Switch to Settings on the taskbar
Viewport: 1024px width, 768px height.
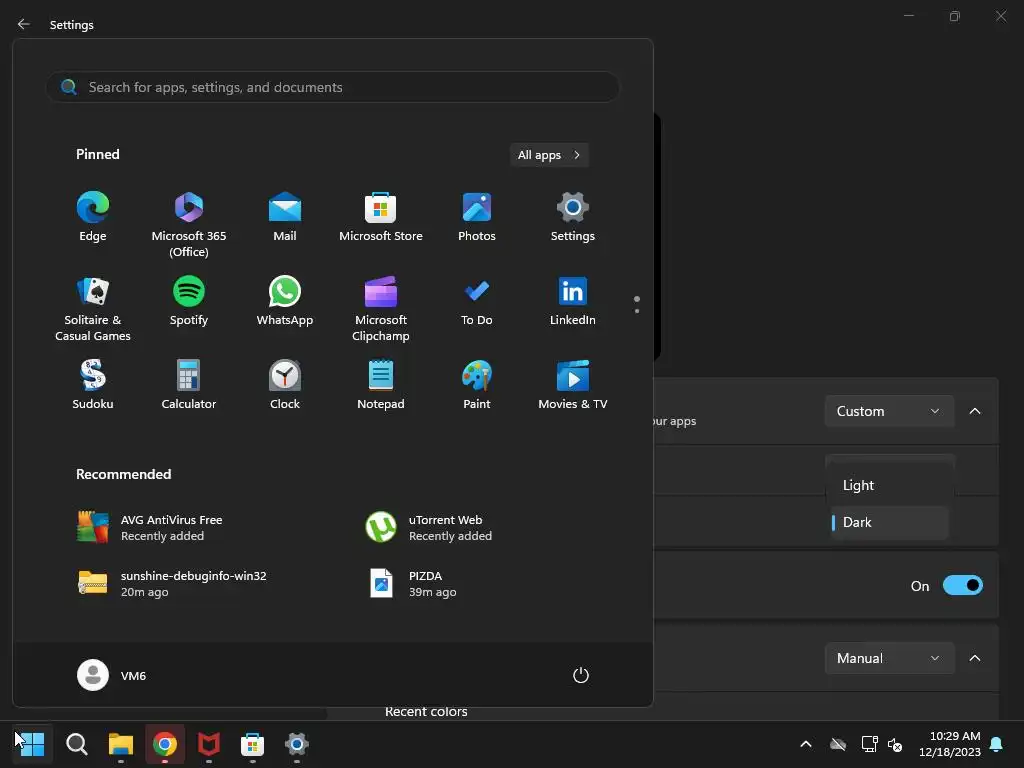click(296, 744)
